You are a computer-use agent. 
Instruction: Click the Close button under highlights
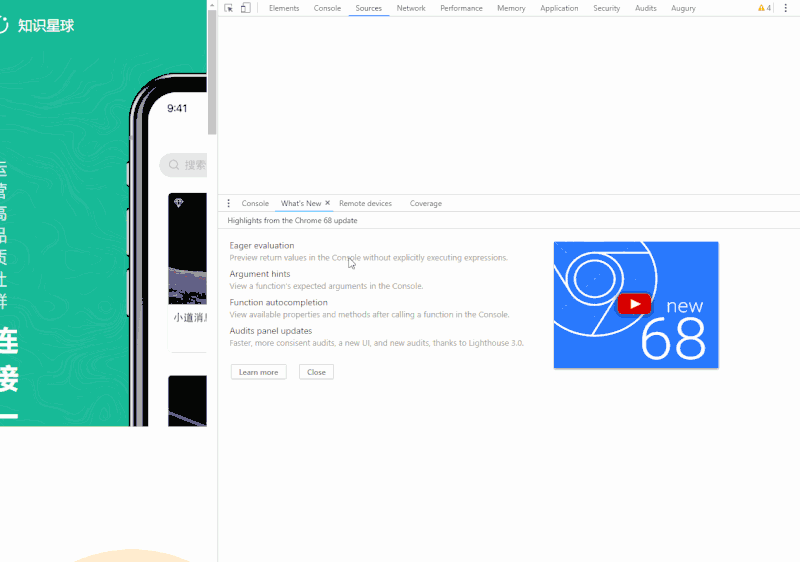(x=316, y=372)
